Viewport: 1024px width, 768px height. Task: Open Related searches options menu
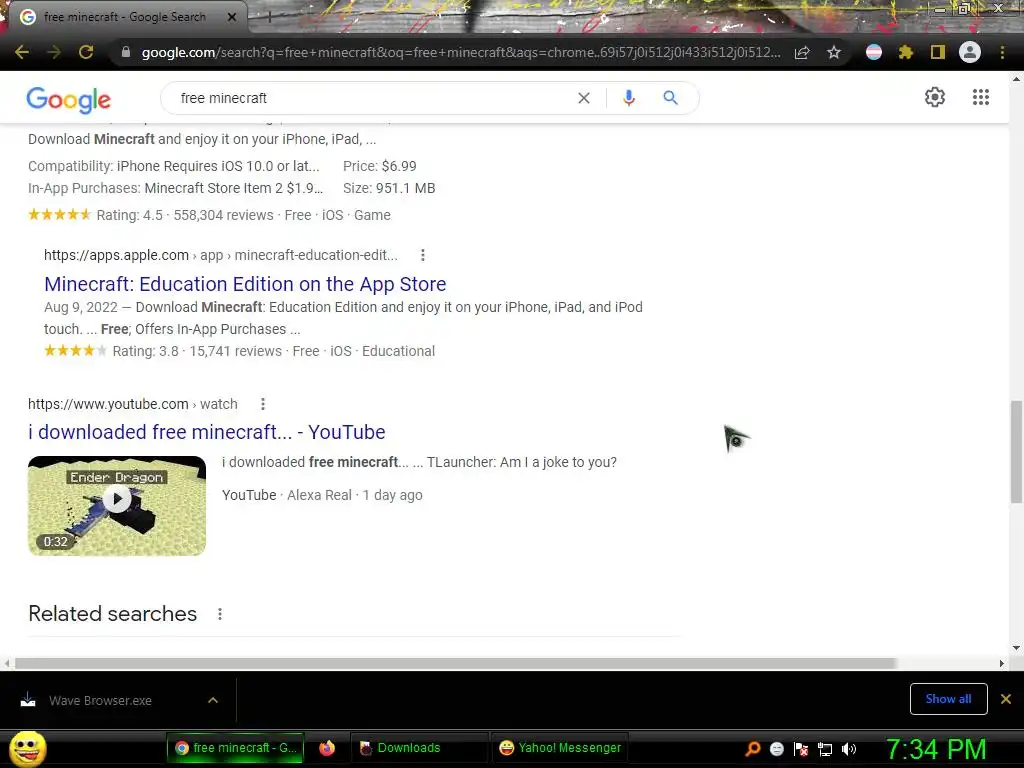(220, 614)
